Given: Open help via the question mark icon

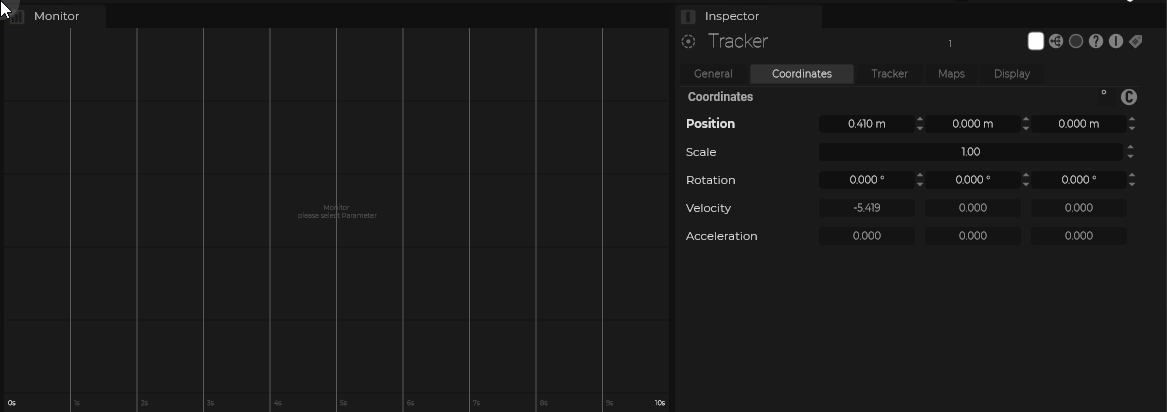Looking at the screenshot, I should [x=1096, y=41].
